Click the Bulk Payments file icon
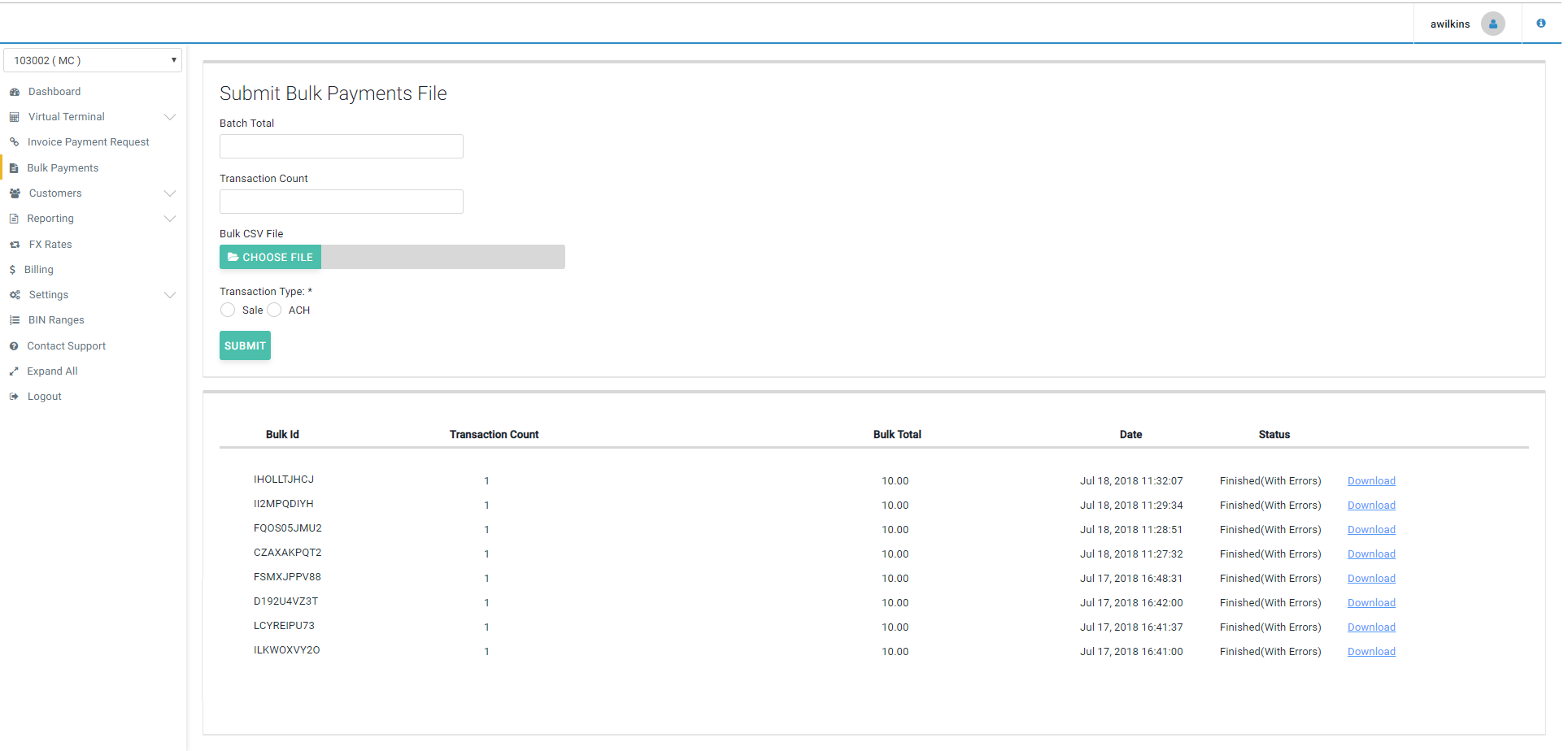 [x=14, y=168]
